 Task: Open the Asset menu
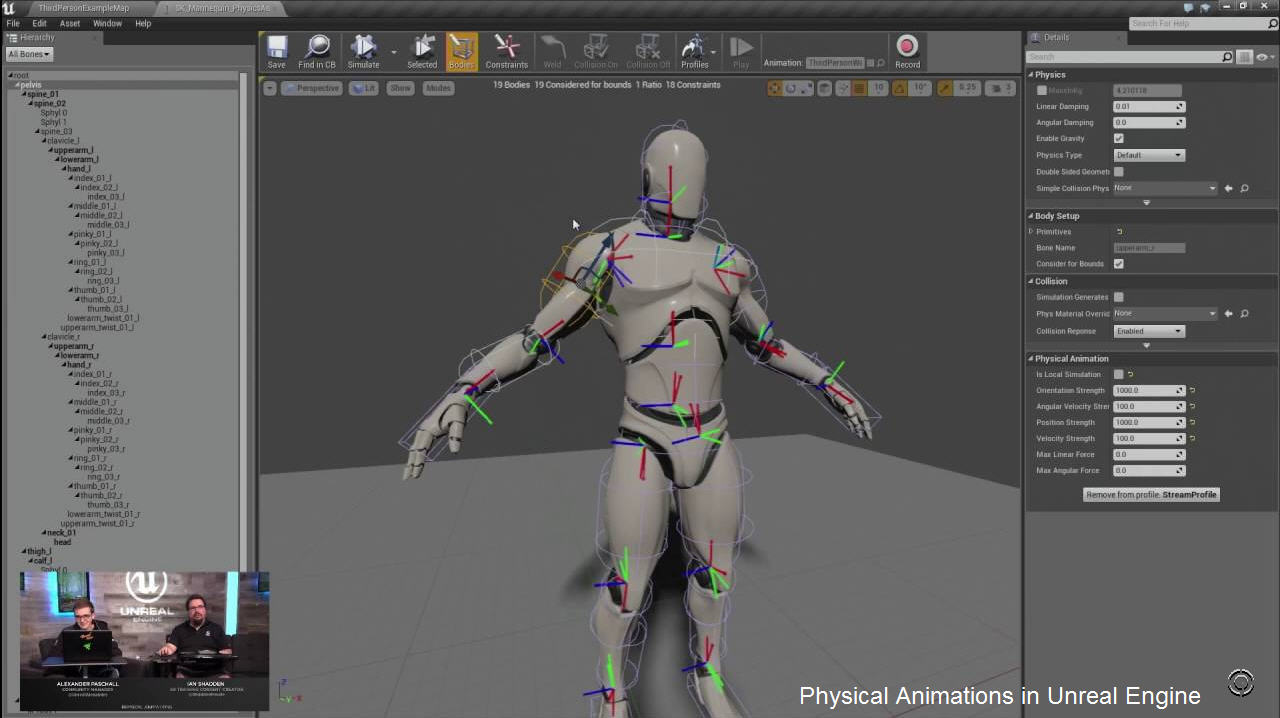click(70, 23)
